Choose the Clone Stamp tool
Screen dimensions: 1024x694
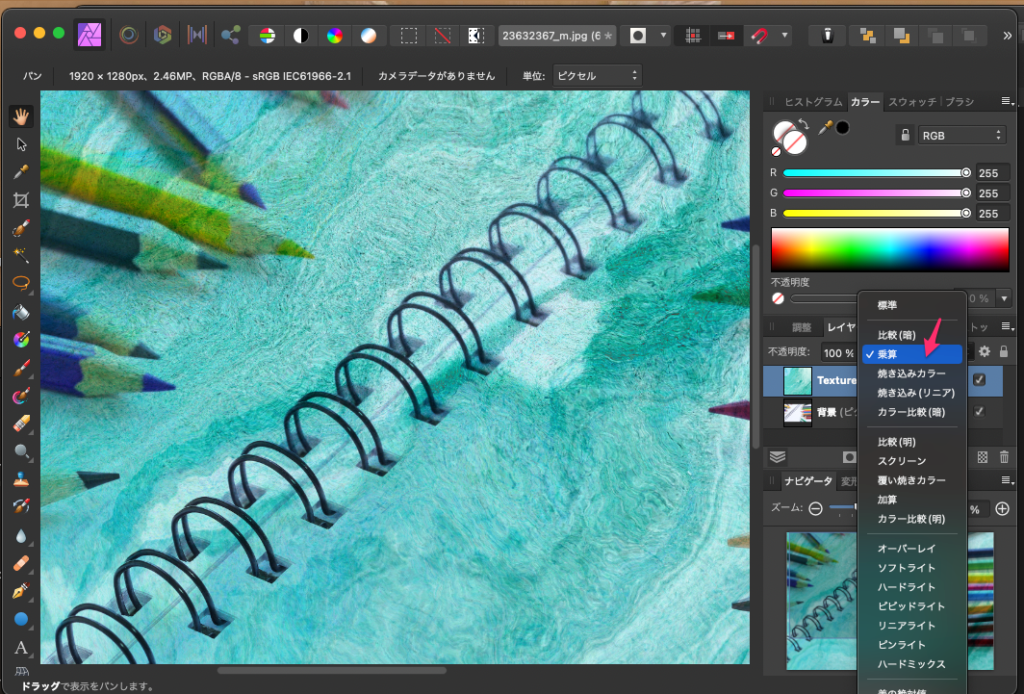[21, 479]
